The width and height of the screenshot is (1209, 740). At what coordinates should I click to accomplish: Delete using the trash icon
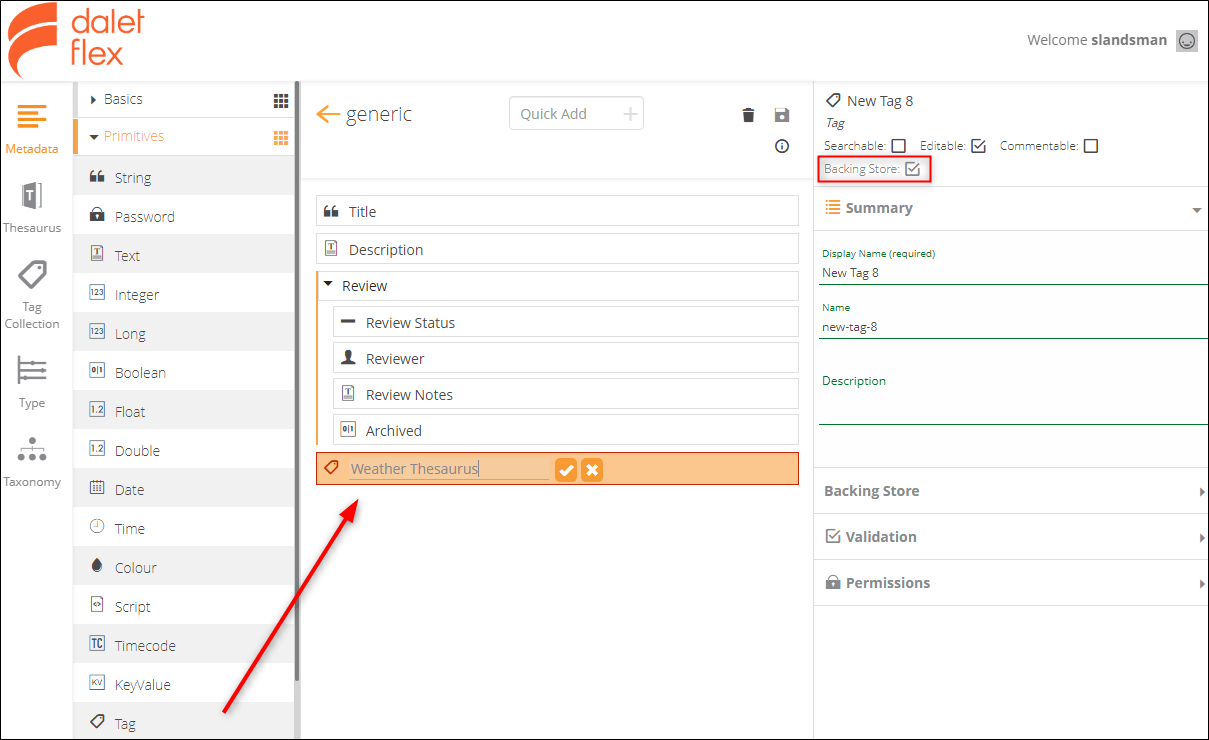[x=748, y=115]
